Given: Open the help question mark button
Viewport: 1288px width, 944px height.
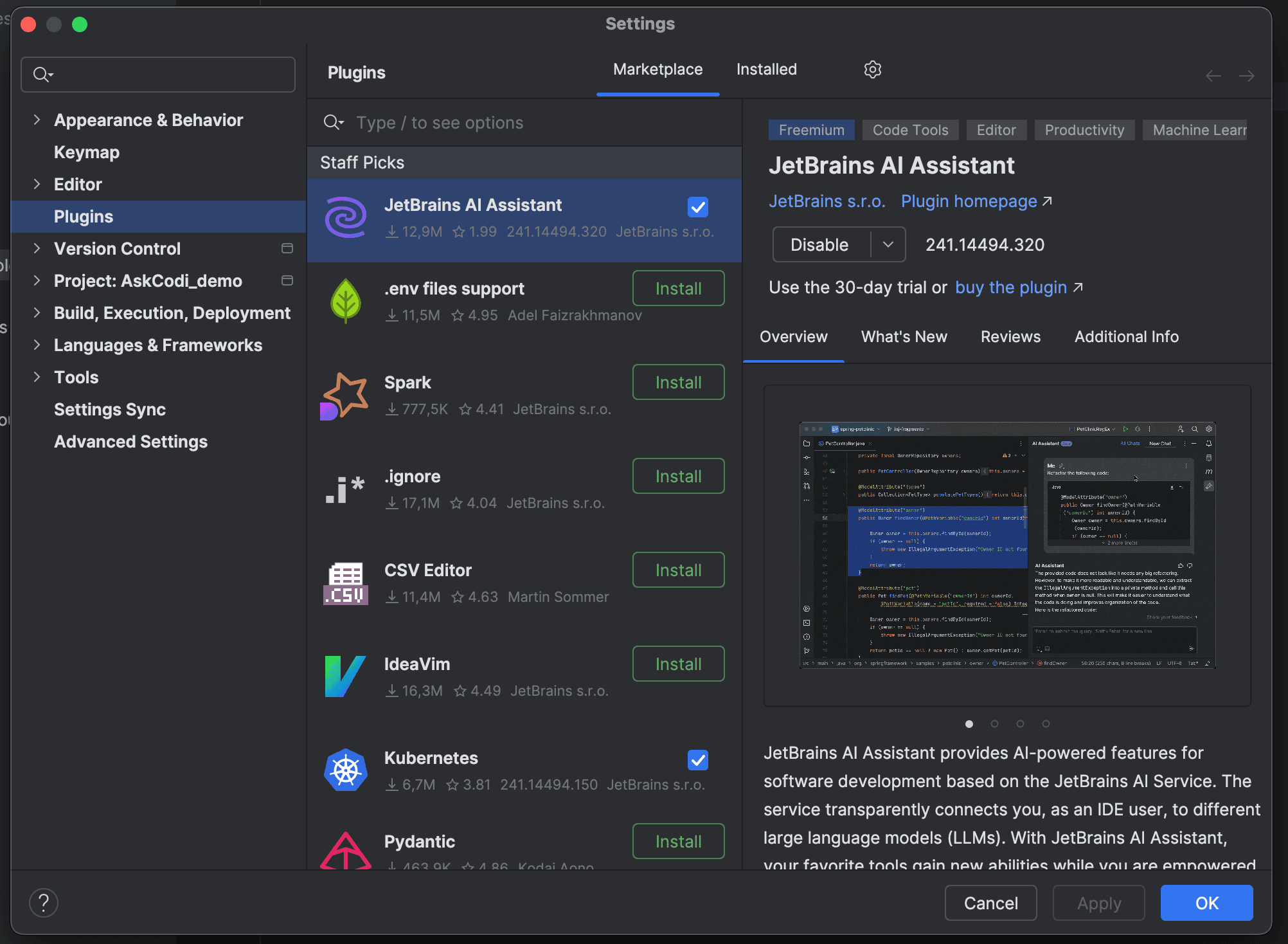Looking at the screenshot, I should click(44, 903).
